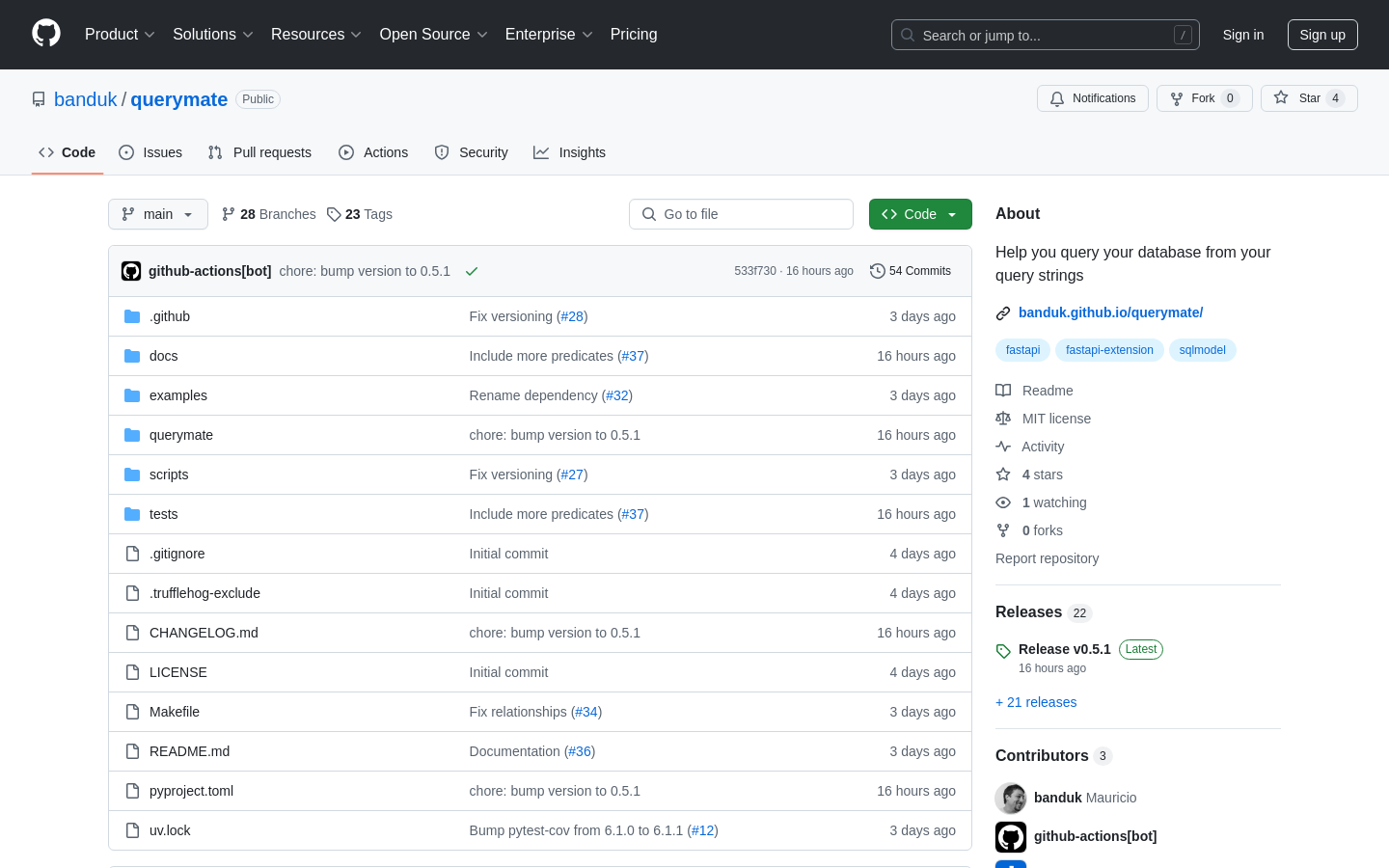Expand the Product menu
Viewport: 1389px width, 868px height.
120,35
